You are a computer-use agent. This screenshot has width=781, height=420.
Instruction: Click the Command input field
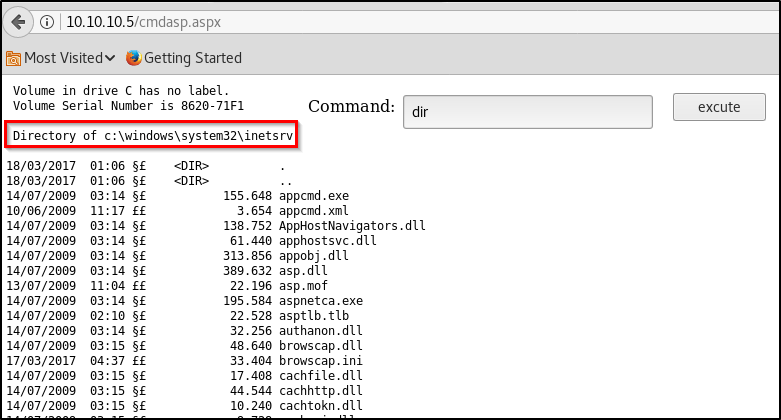(x=527, y=112)
